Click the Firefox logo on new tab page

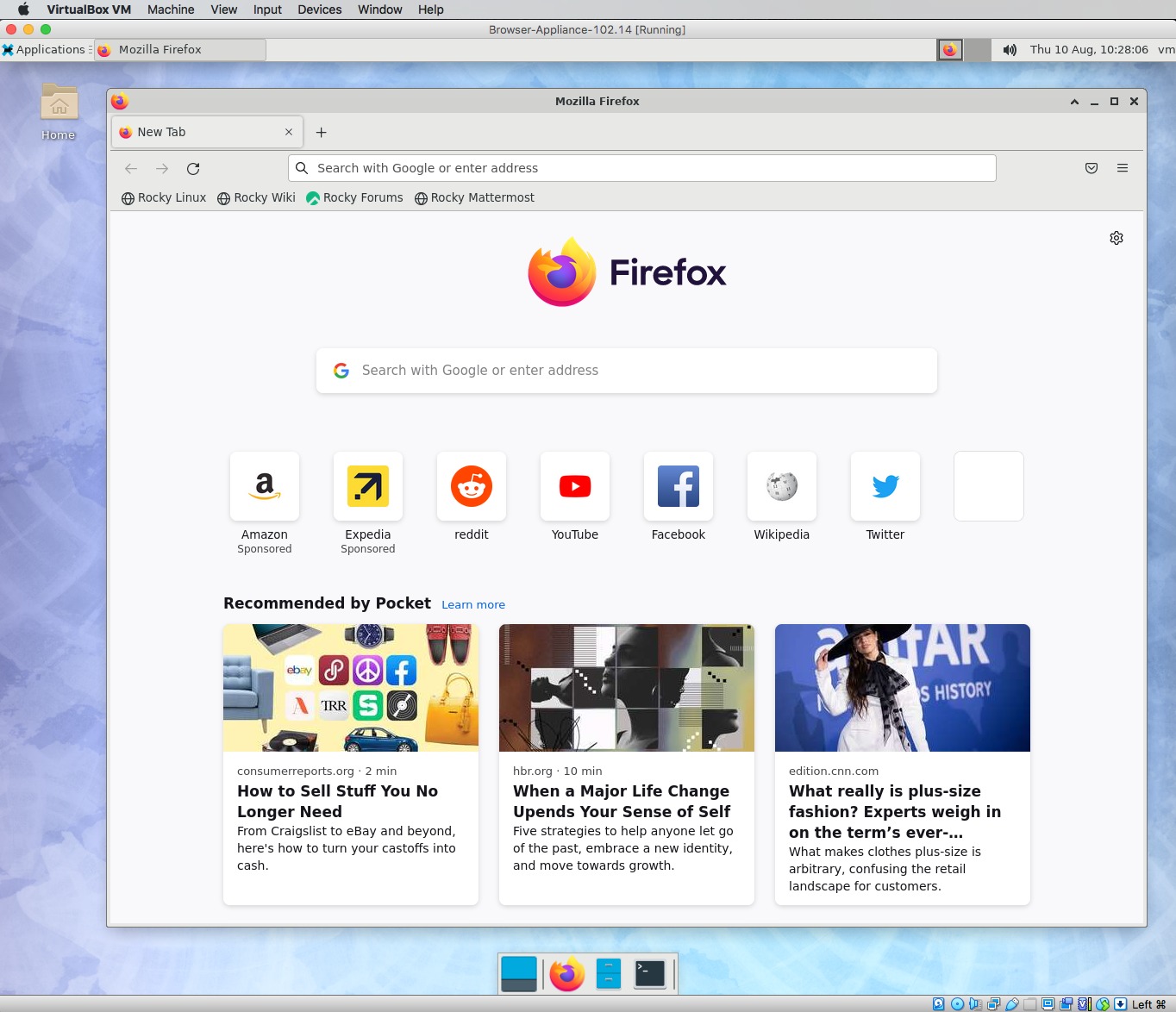(x=627, y=272)
